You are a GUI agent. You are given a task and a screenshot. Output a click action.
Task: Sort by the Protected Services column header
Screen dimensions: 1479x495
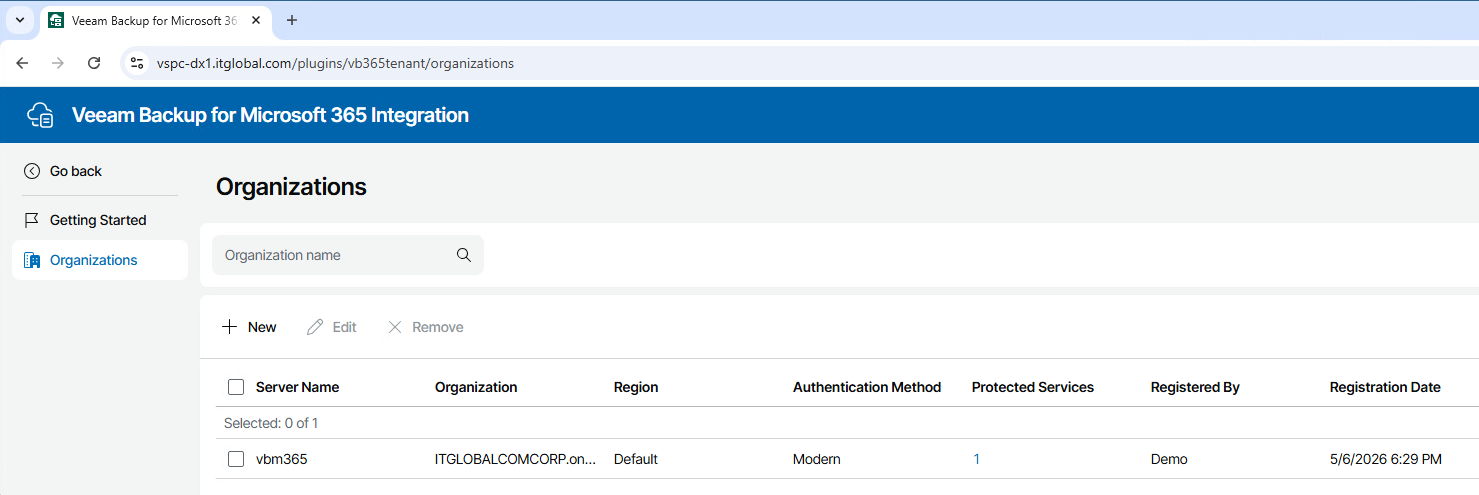click(1033, 387)
